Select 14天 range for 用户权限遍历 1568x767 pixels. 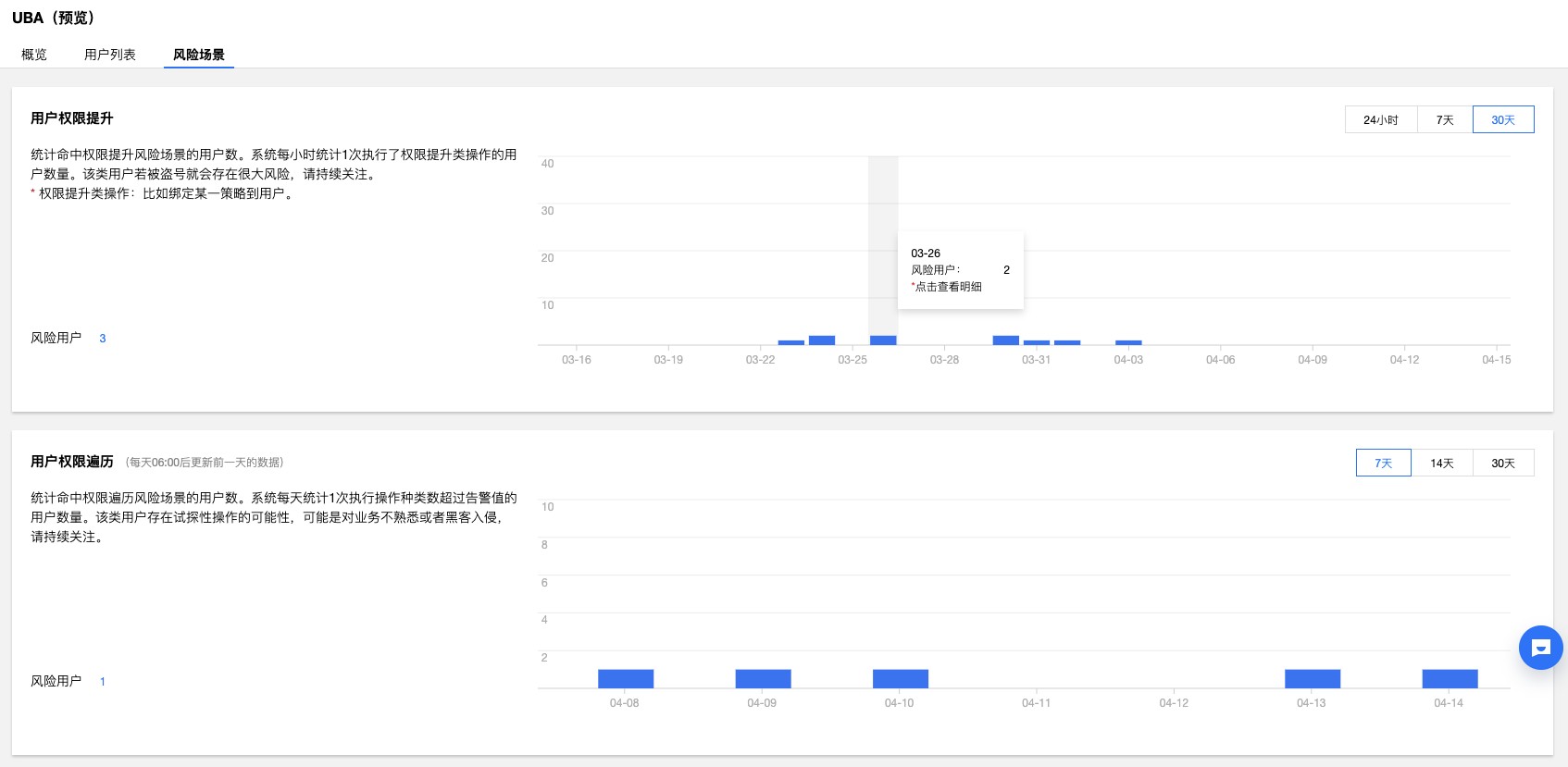click(x=1442, y=464)
